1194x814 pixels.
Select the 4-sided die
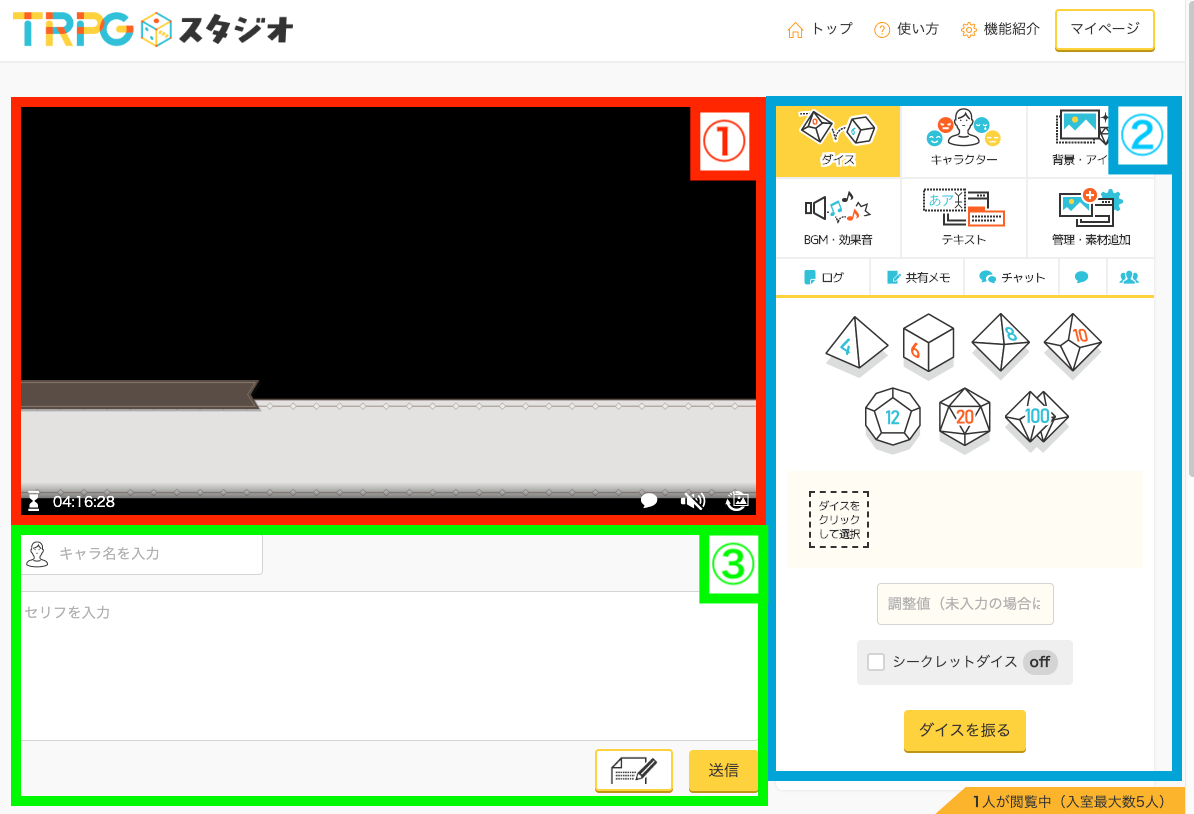[857, 344]
